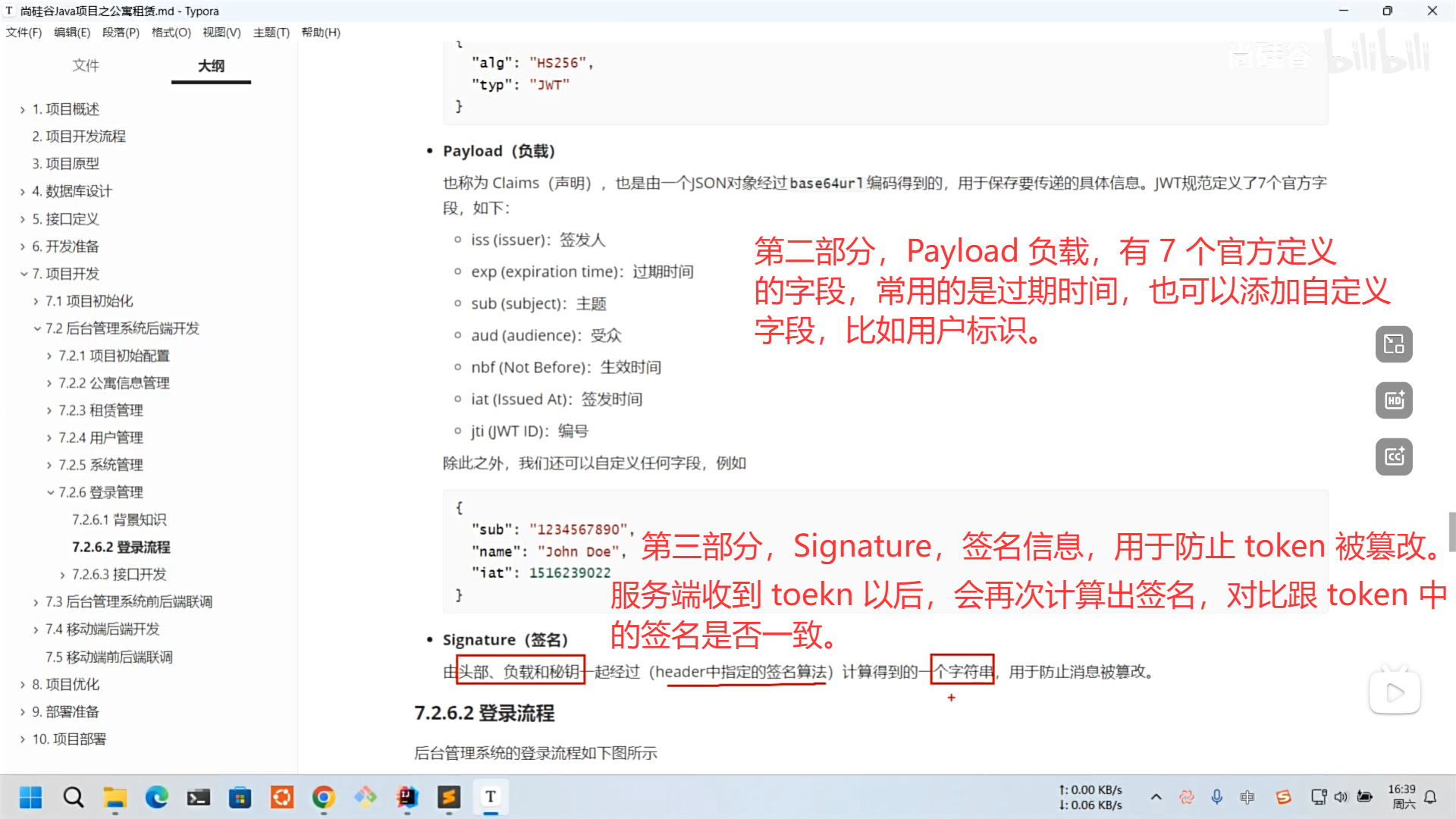1456x819 pixels.
Task: Click the document vertical scrollbar thumb
Action: click(1451, 531)
